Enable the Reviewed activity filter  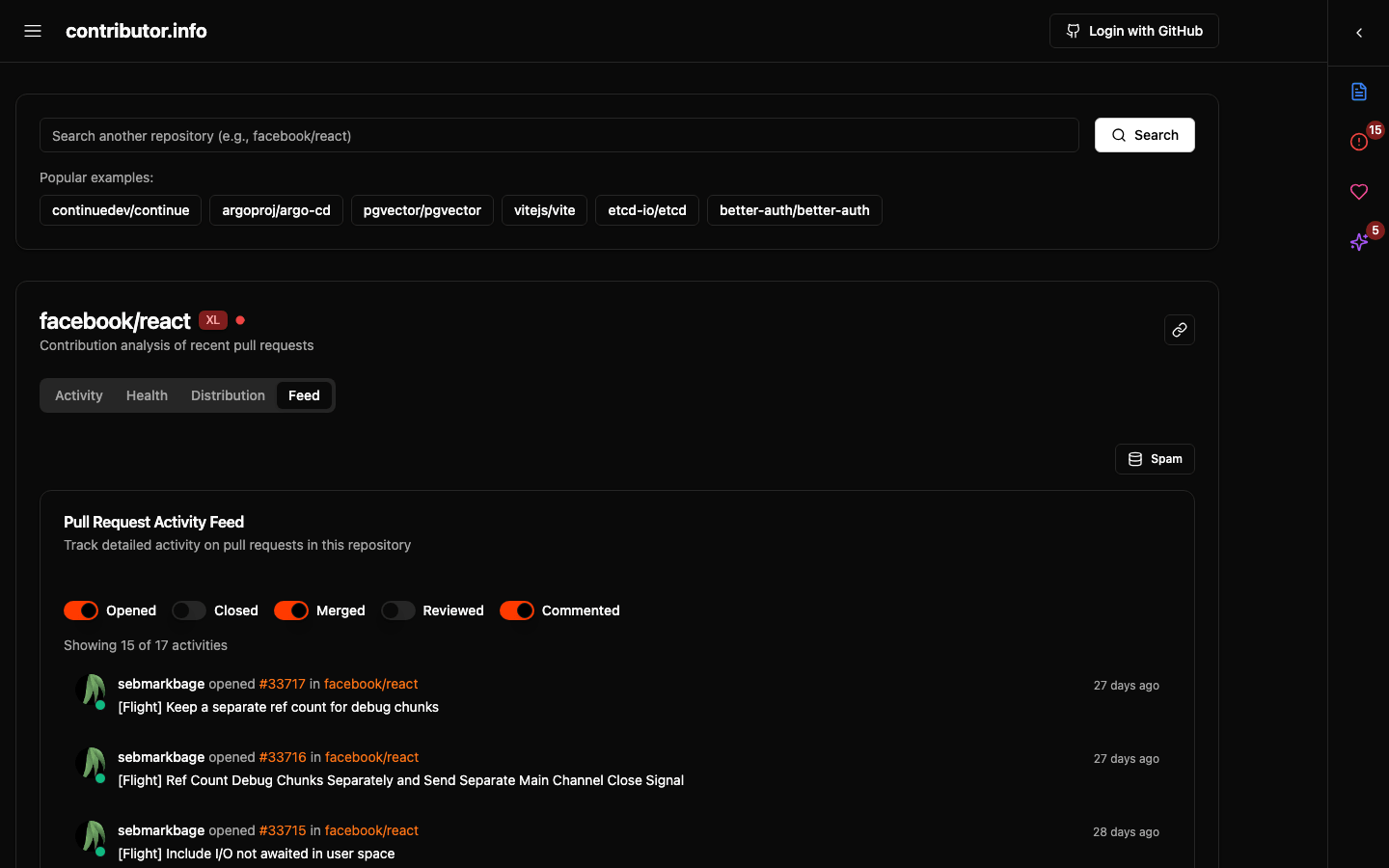click(397, 610)
